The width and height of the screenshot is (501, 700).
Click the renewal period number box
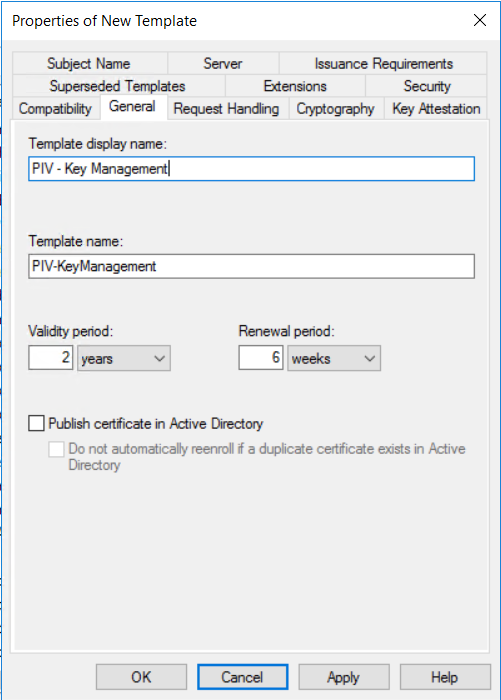[x=261, y=358]
